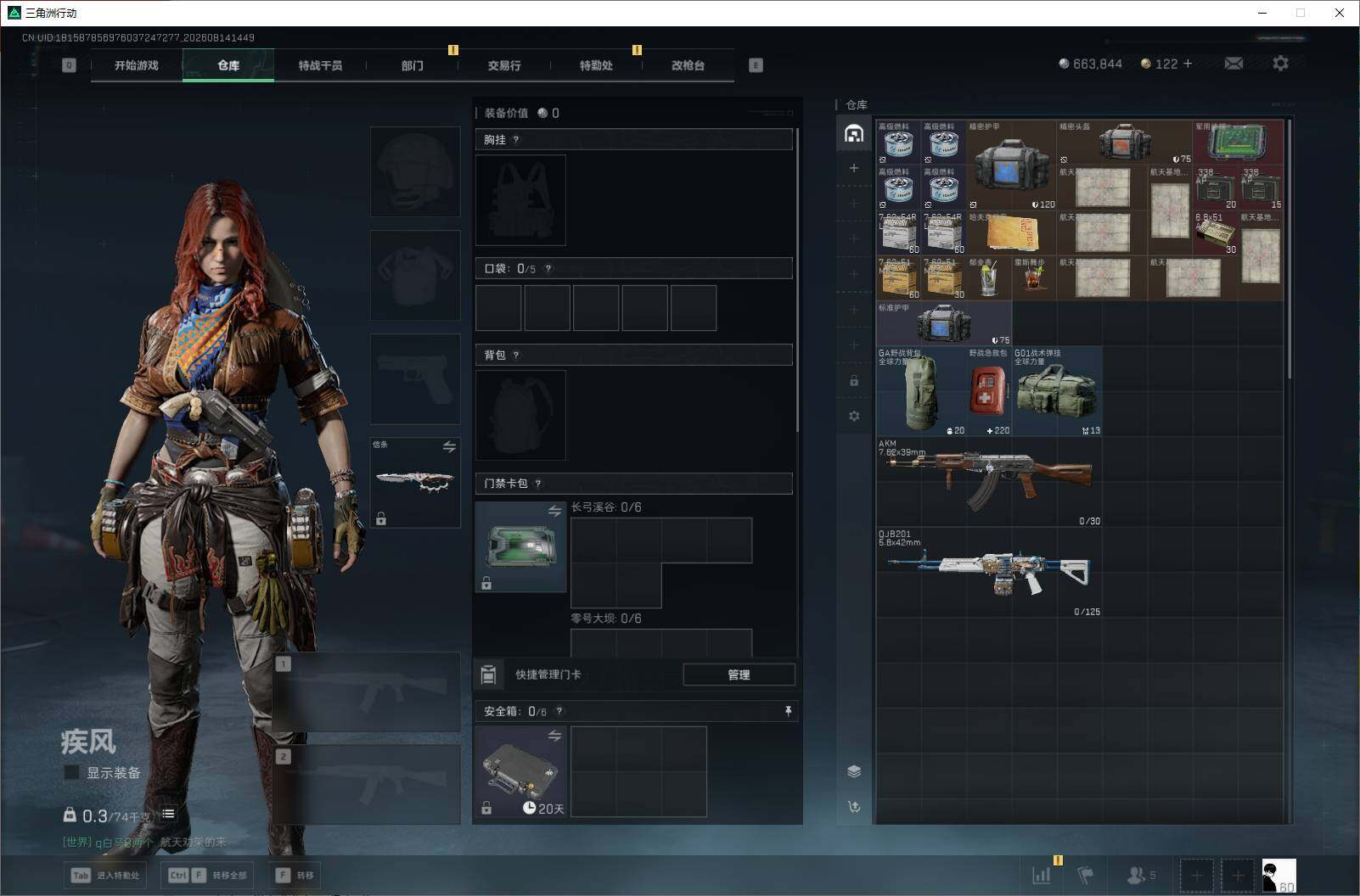Select the G01战术弹挂 chest rig item
The height and width of the screenshot is (896, 1360).
click(1057, 391)
